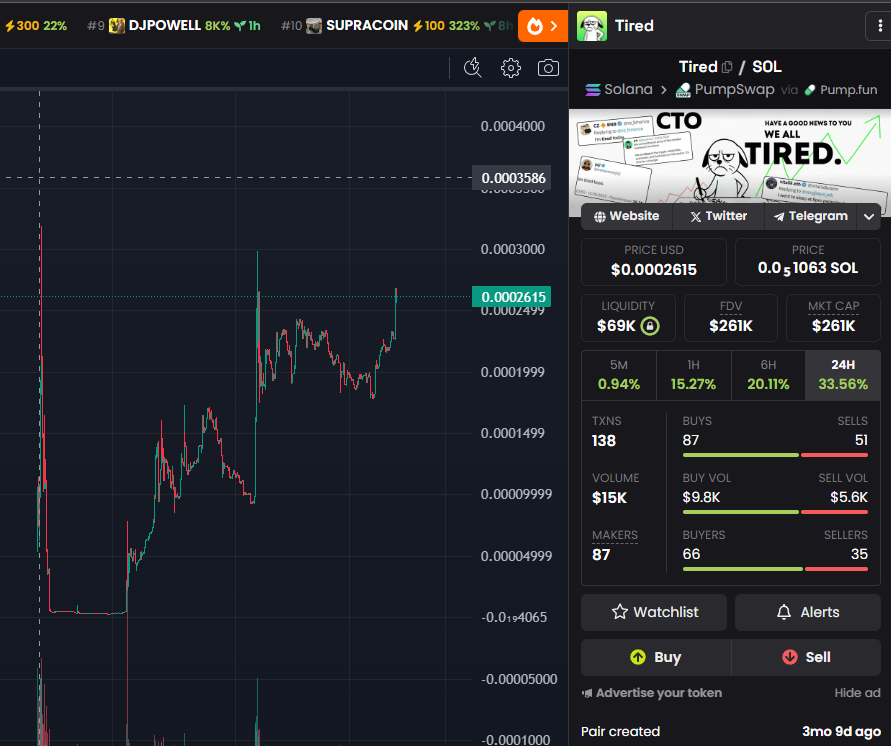The width and height of the screenshot is (891, 746).
Task: Click the Tired token avatar icon
Action: 592,26
